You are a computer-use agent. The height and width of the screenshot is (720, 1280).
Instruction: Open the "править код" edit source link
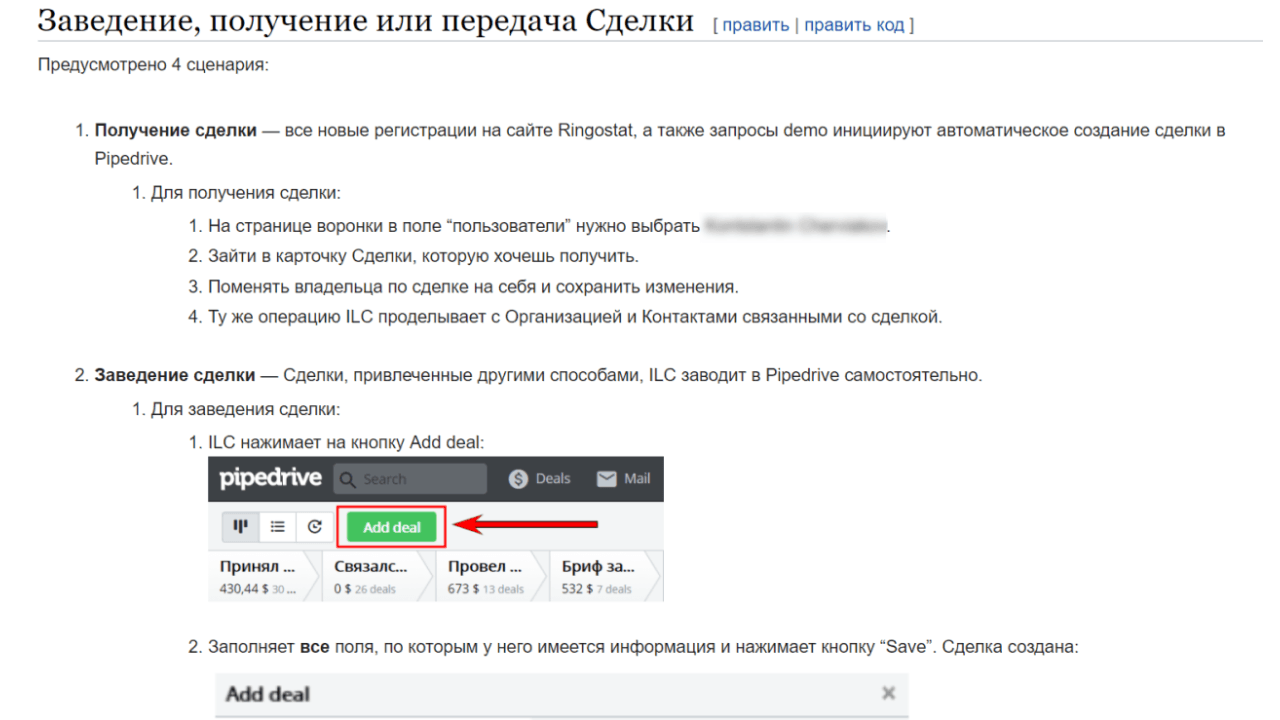coord(854,25)
